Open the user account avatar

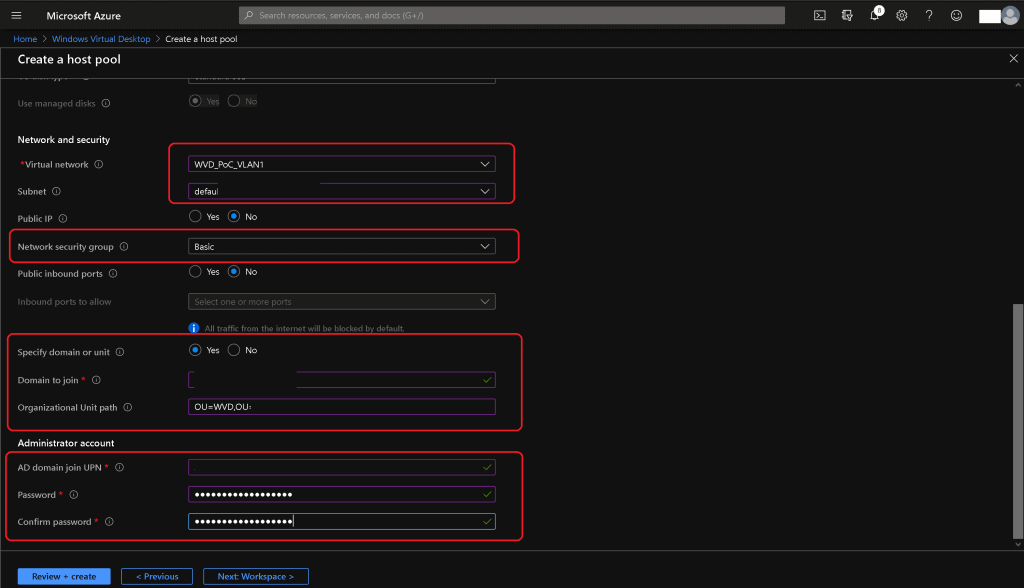(1010, 16)
